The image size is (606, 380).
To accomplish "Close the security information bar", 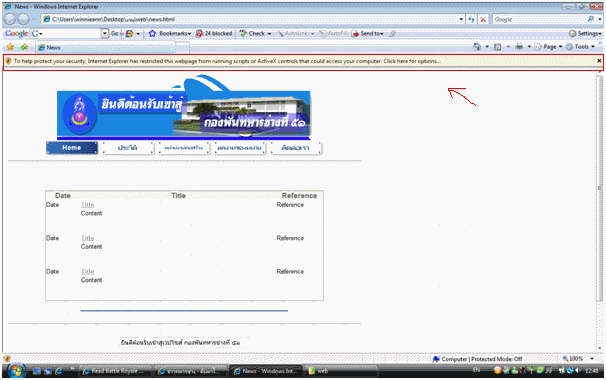I will (x=599, y=61).
